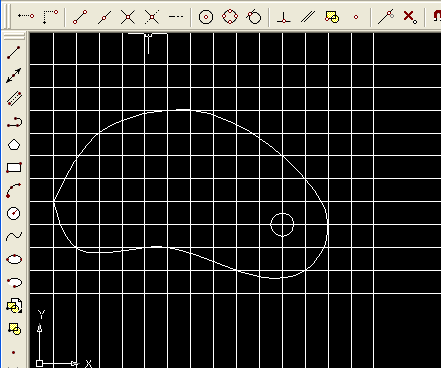Select the Circle tool in the draw toolbar
Viewport: 441px width, 368px height.
(14, 213)
